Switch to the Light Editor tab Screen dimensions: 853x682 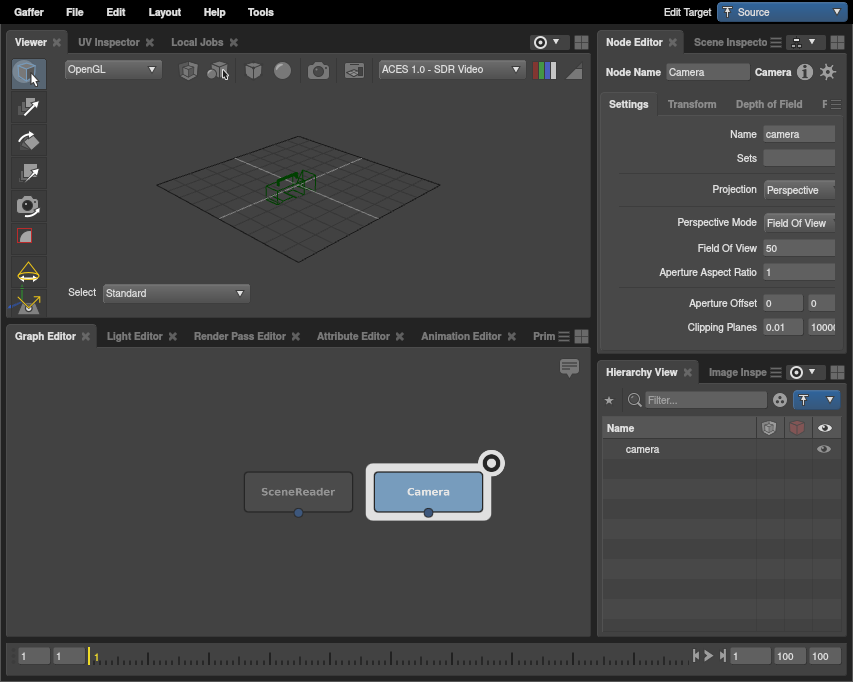pyautogui.click(x=134, y=337)
